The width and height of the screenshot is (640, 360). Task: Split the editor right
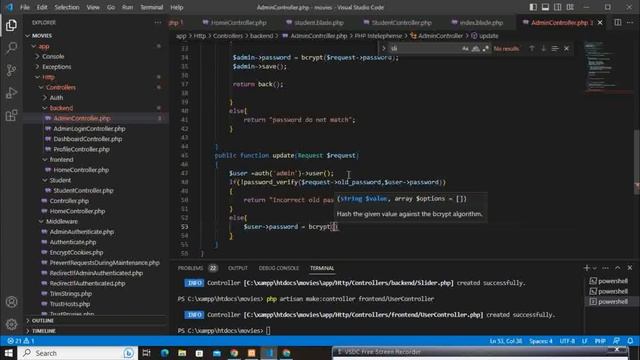[x=618, y=22]
